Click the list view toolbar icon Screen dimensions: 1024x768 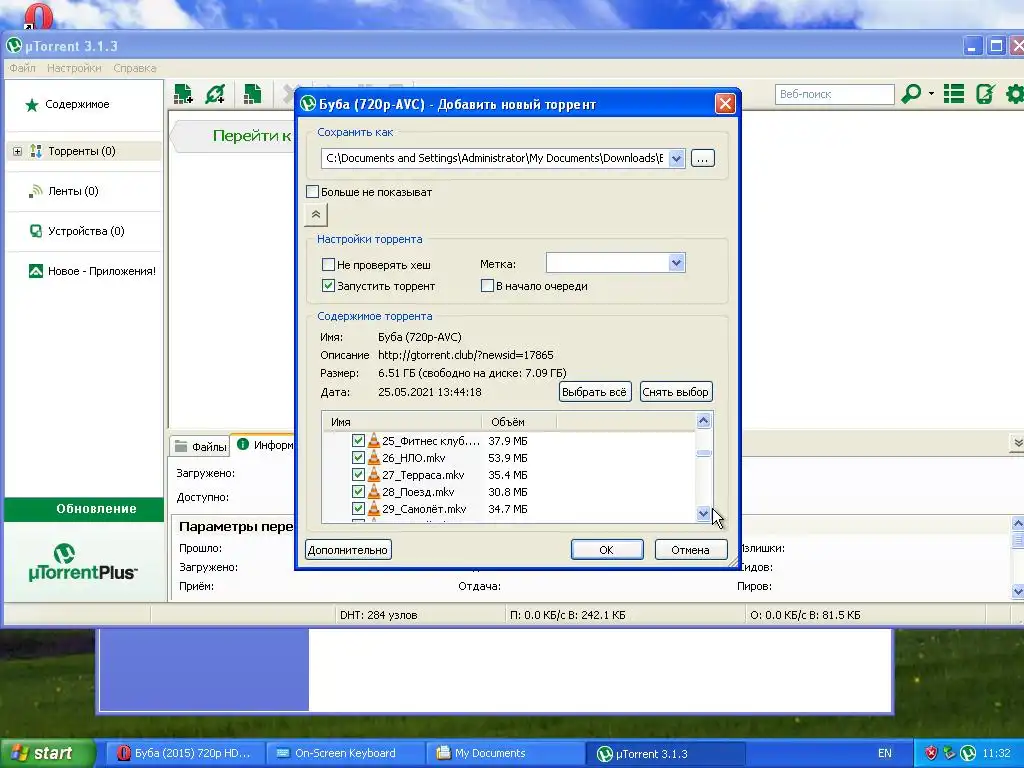[954, 94]
